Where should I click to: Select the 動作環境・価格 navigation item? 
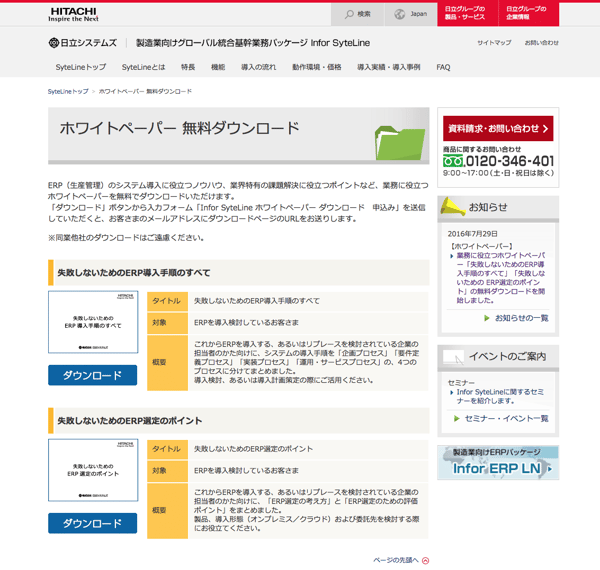pos(316,67)
